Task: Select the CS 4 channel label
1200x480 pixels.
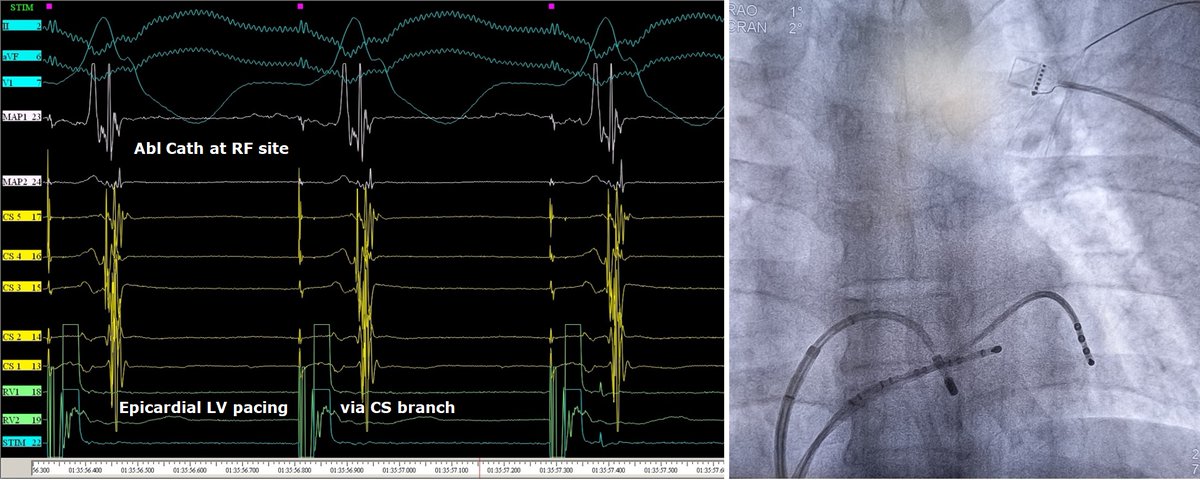Action: click(x=21, y=257)
